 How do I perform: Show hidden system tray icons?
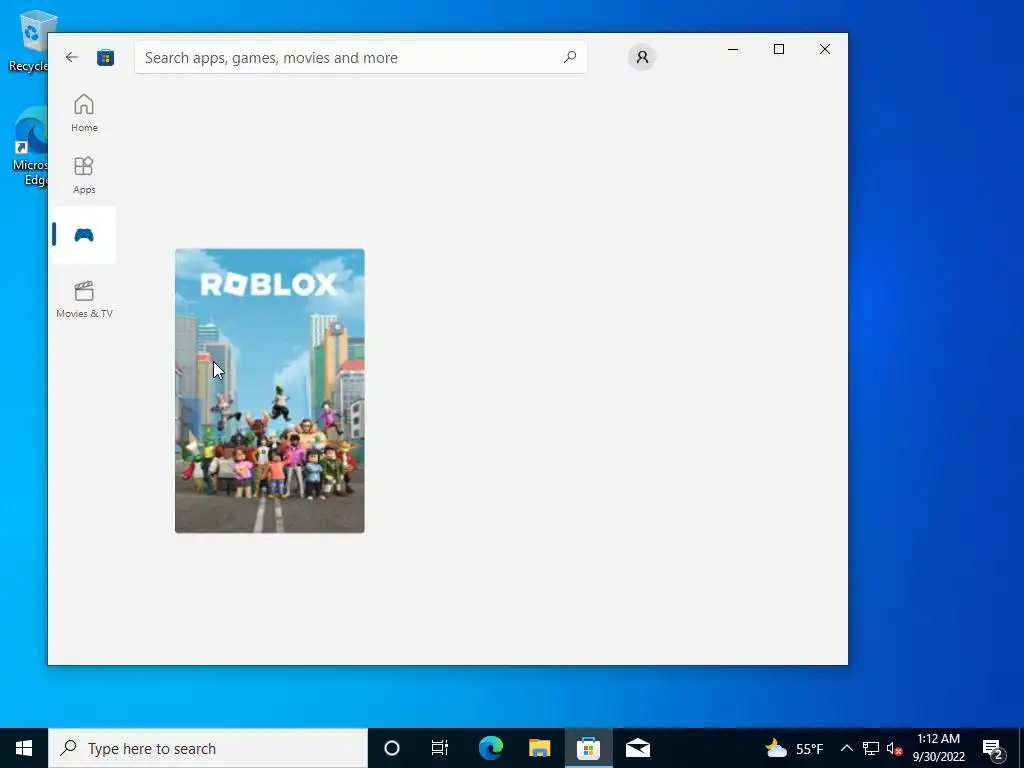pos(846,748)
